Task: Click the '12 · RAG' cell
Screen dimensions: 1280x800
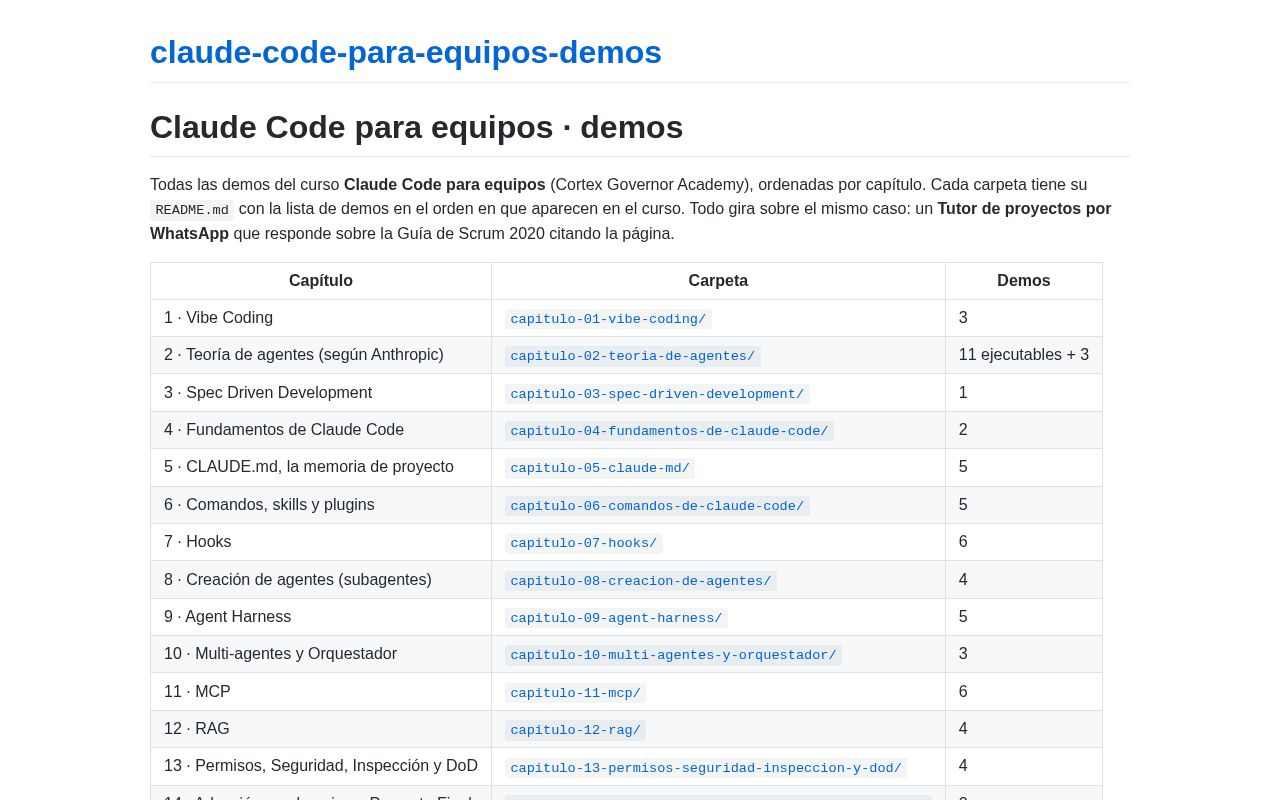Action: click(321, 729)
